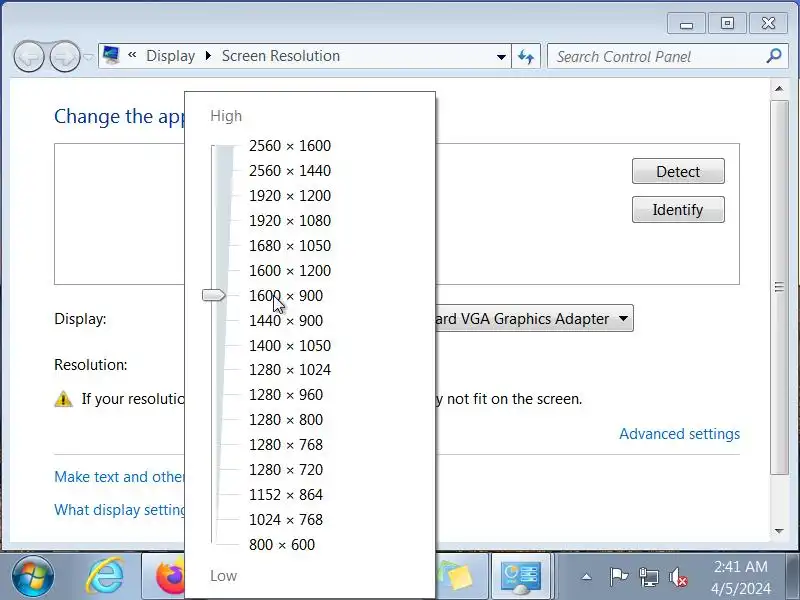Image resolution: width=800 pixels, height=600 pixels.
Task: Click the resolution warning triangle icon
Action: (x=63, y=399)
